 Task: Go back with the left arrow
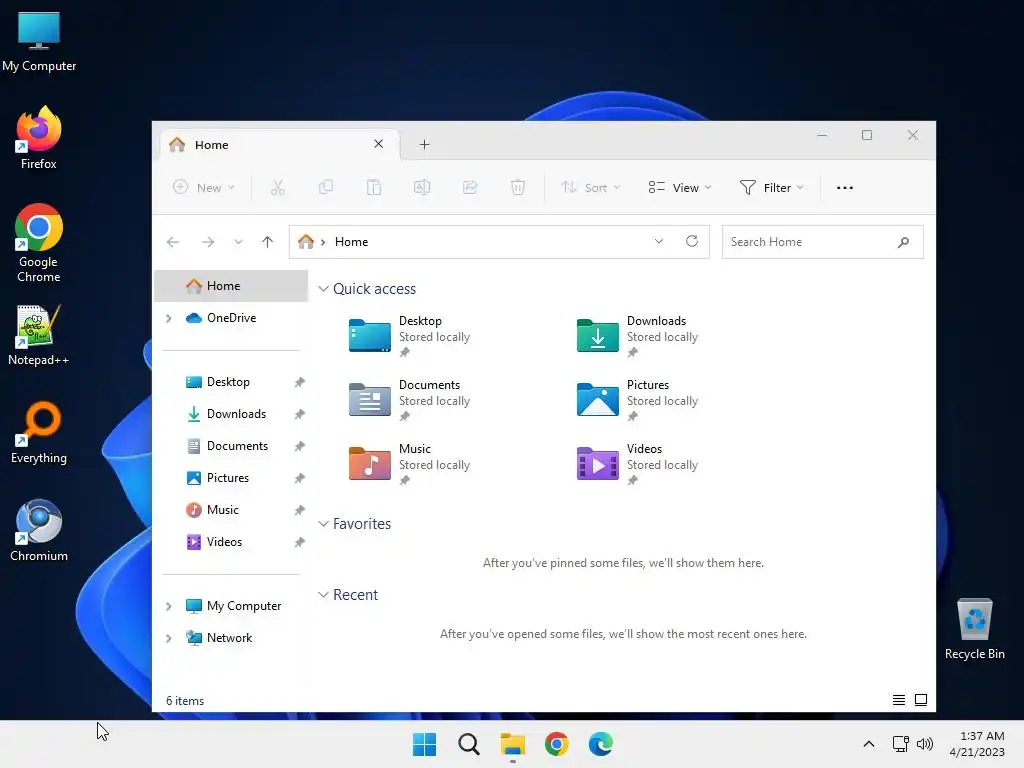click(173, 242)
